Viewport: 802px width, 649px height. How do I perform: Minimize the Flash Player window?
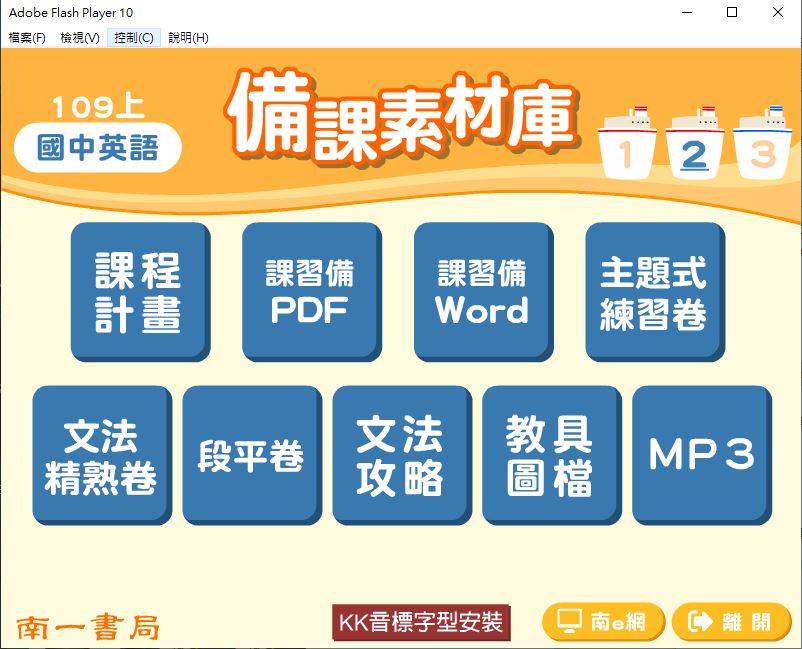click(x=687, y=12)
